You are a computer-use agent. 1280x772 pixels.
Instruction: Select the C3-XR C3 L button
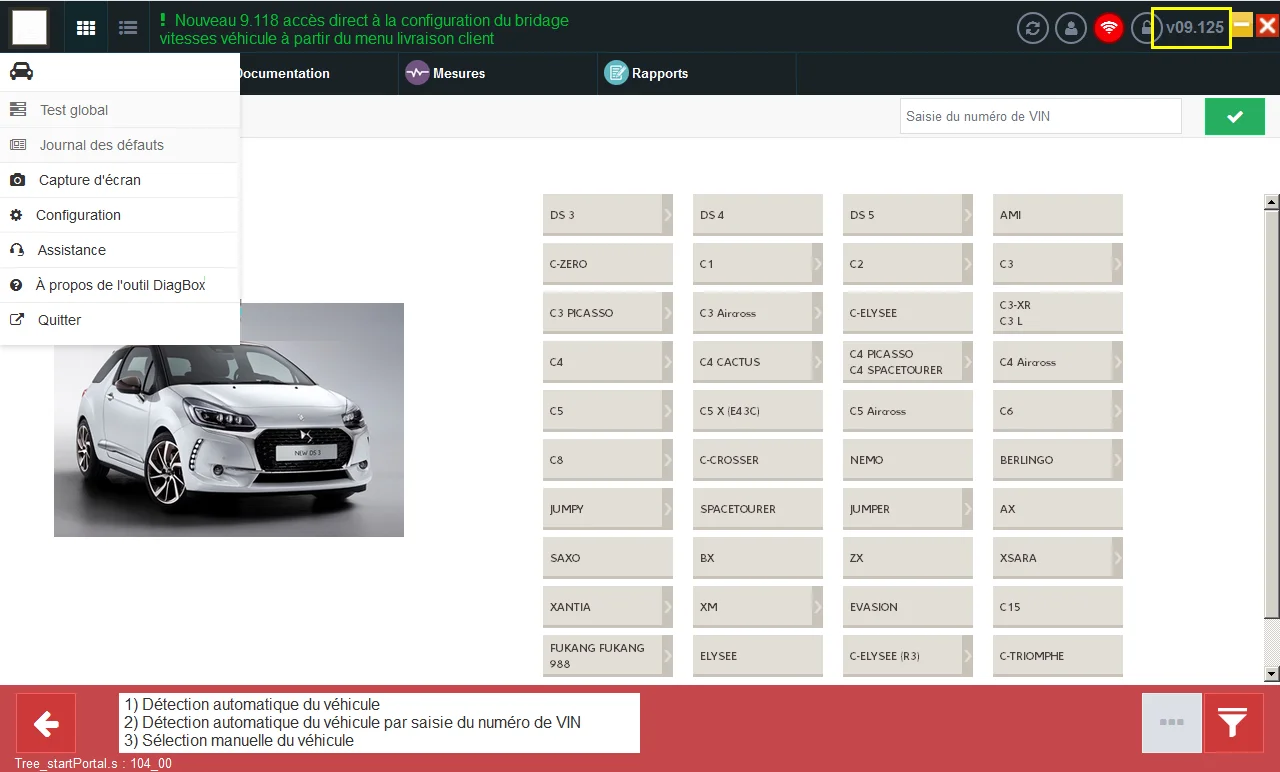tap(1058, 313)
